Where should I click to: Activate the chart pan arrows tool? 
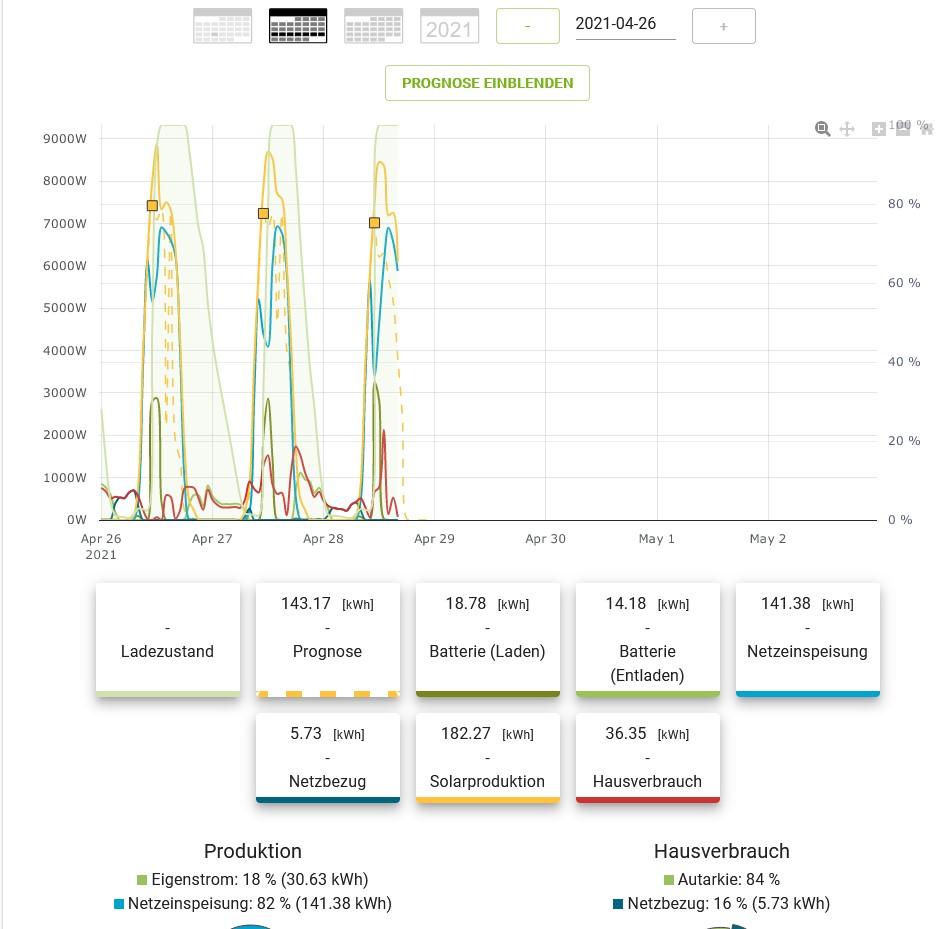click(847, 128)
